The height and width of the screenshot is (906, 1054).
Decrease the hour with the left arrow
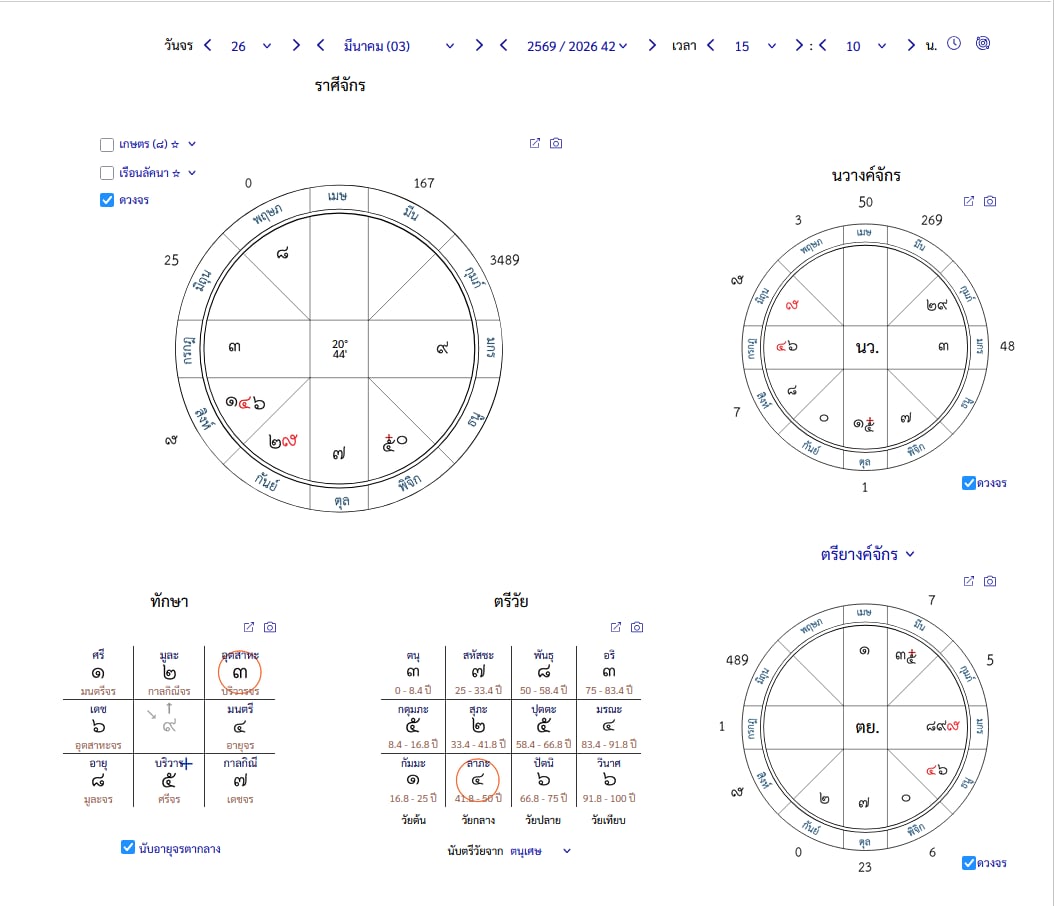(711, 45)
